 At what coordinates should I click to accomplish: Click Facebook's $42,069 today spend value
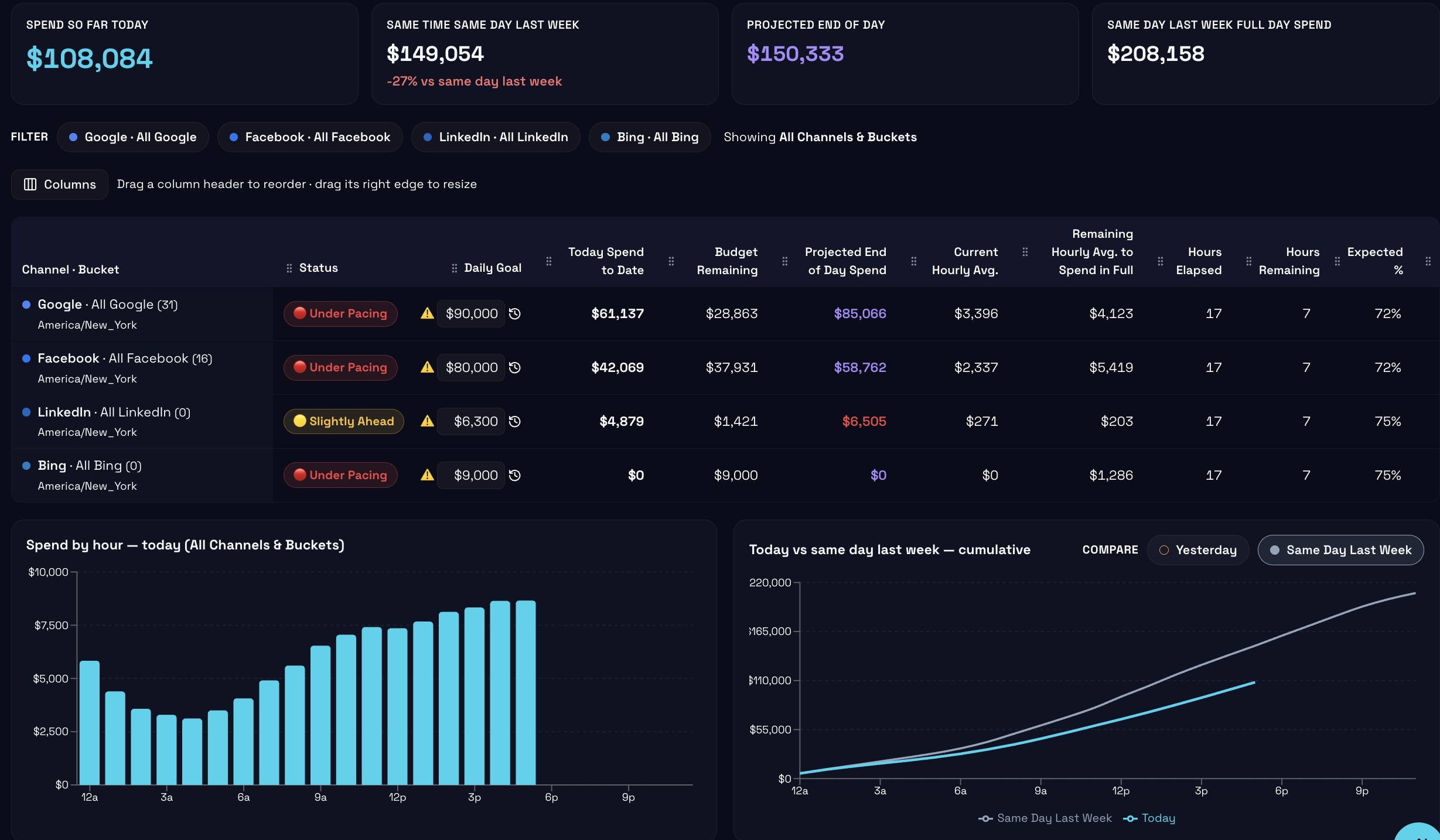(617, 367)
